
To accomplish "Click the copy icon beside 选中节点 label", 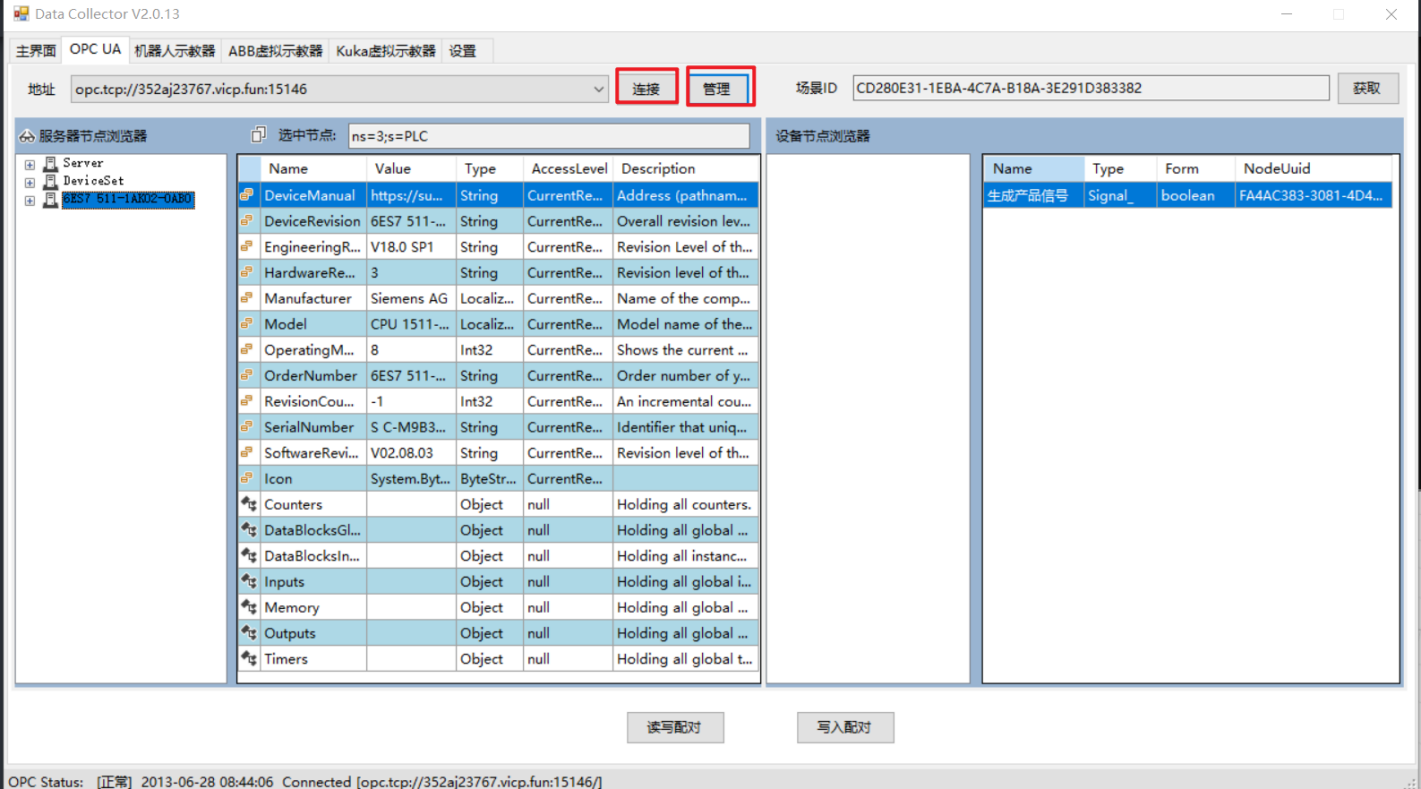I will pyautogui.click(x=259, y=135).
